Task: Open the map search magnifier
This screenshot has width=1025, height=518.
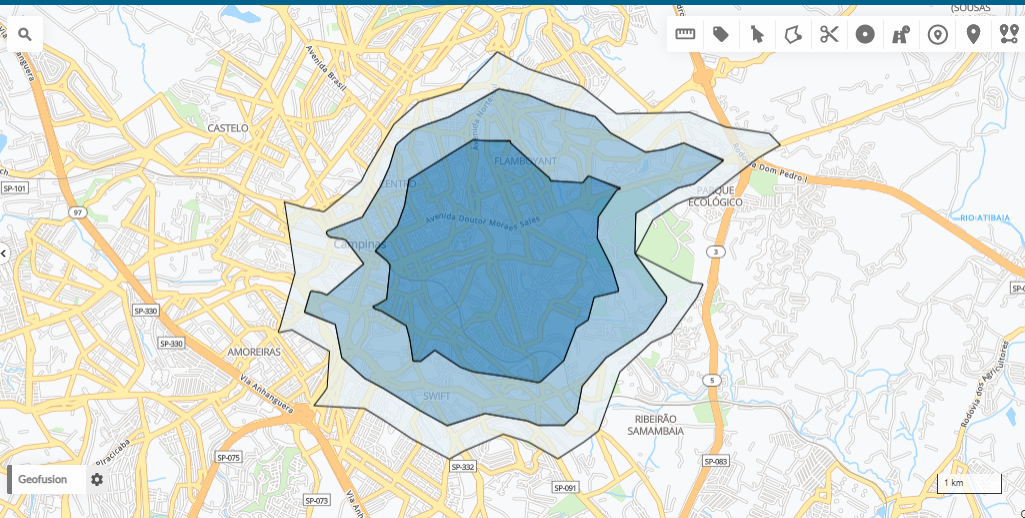Action: (24, 35)
